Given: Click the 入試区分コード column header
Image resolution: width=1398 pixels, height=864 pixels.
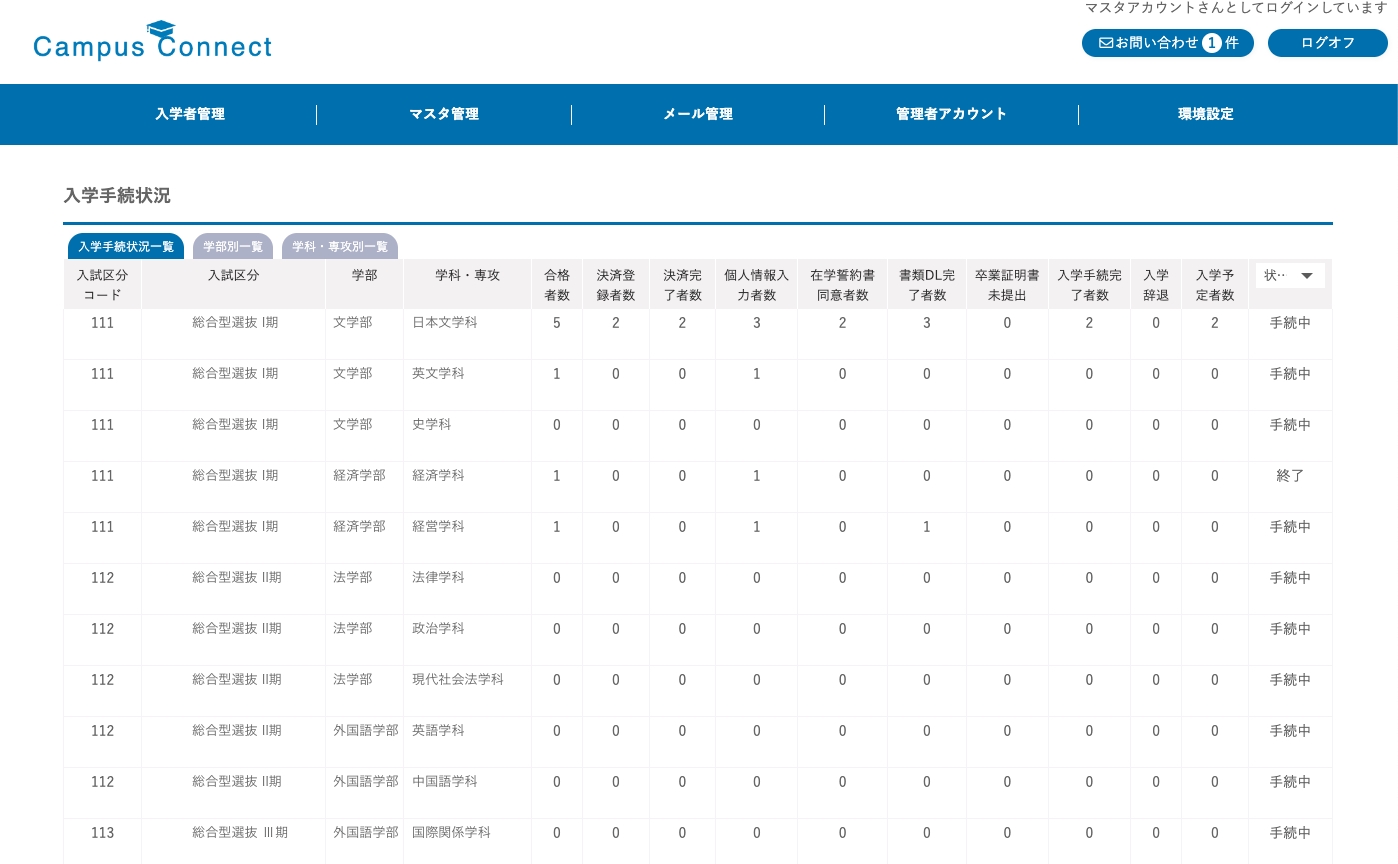Looking at the screenshot, I should [102, 285].
